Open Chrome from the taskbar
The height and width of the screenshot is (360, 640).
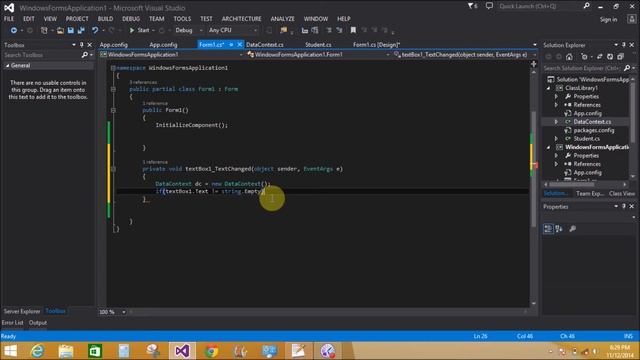point(211,351)
